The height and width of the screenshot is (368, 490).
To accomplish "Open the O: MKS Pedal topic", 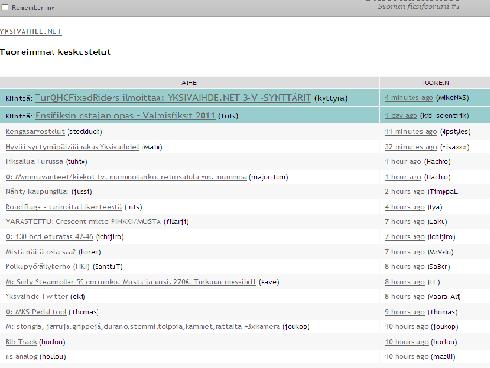I will [36, 312].
